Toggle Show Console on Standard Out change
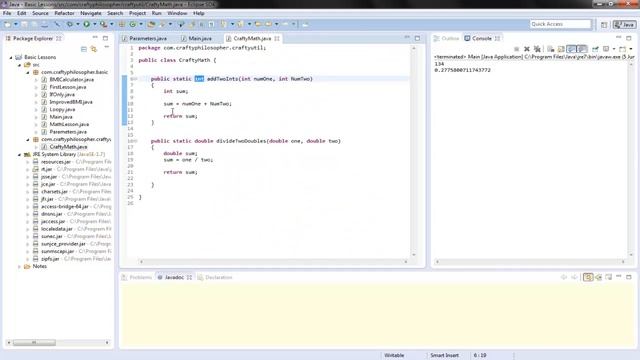640x360 pixels. click(571, 49)
